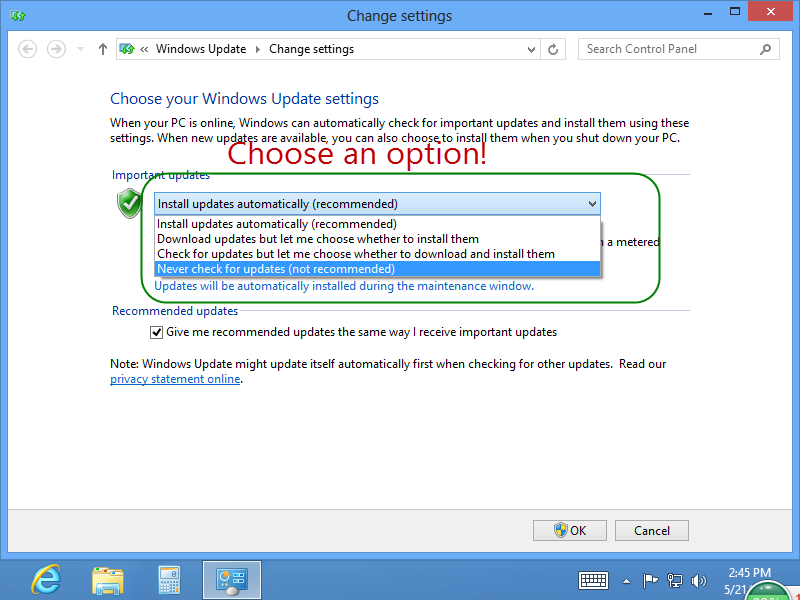The width and height of the screenshot is (800, 600).
Task: Choose Install updates automatically (recommended) from list
Action: click(378, 224)
